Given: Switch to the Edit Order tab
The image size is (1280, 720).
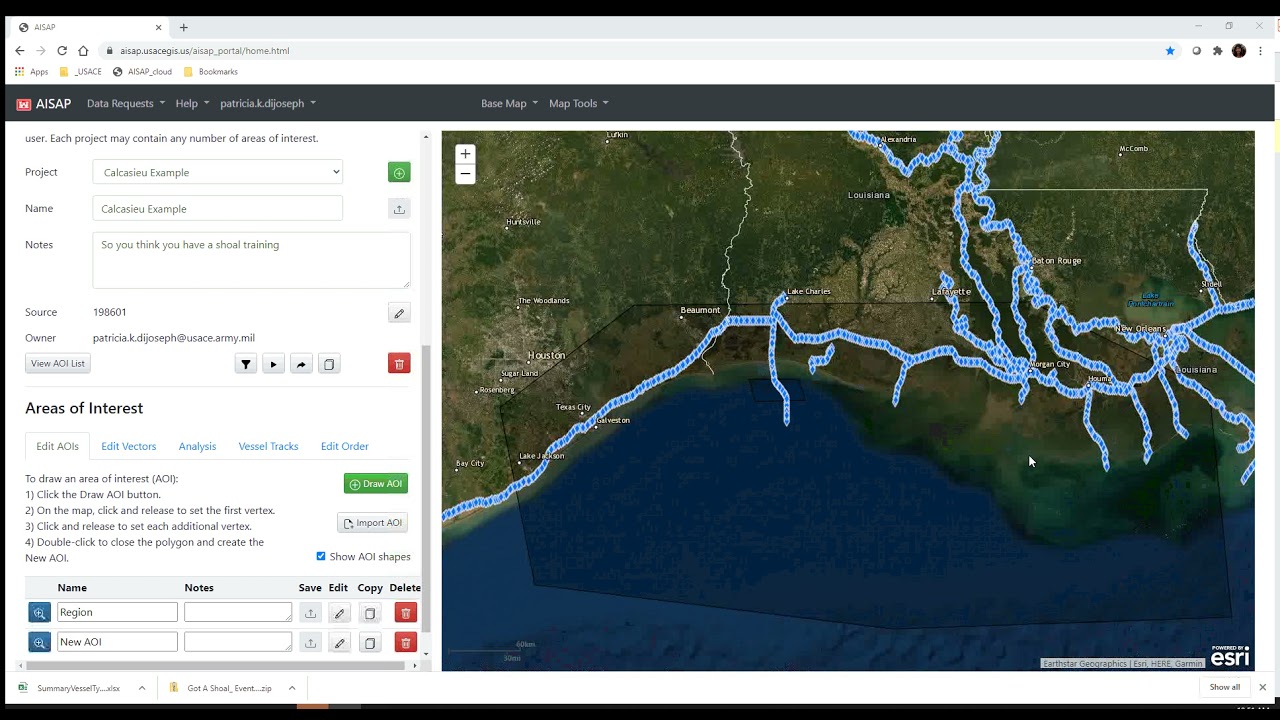Looking at the screenshot, I should click(x=344, y=446).
